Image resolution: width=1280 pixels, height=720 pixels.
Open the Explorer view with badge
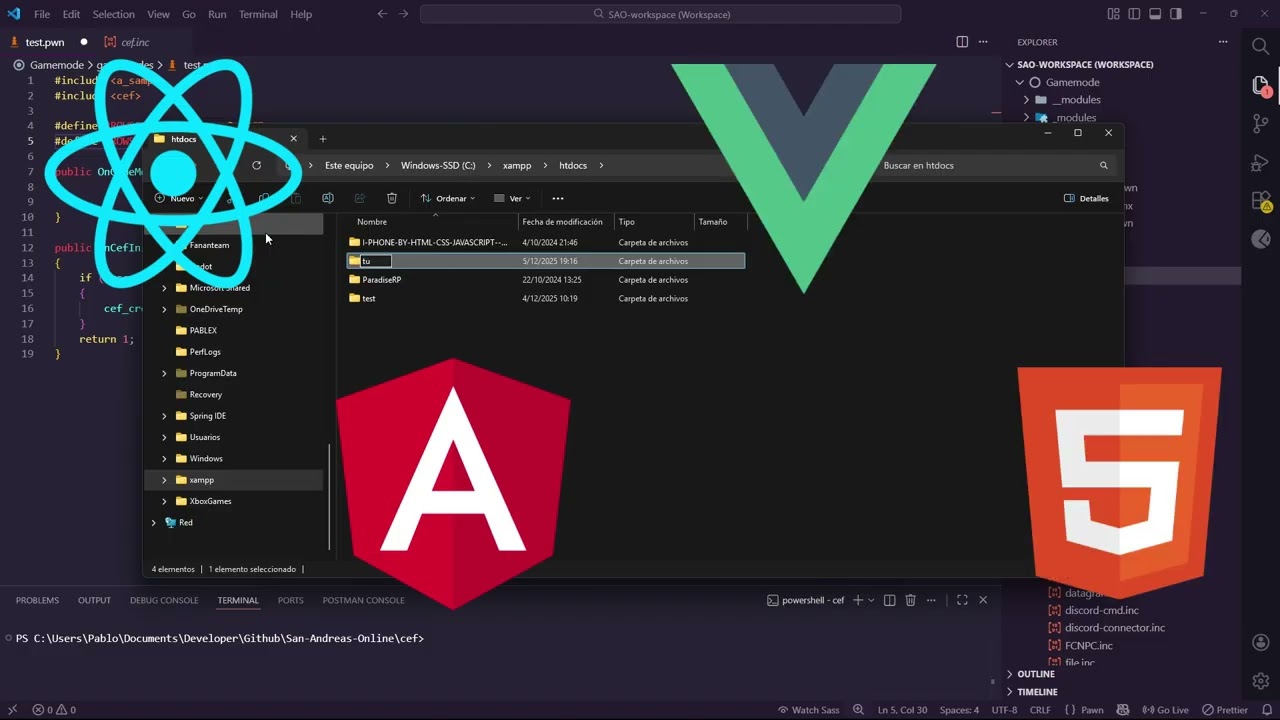1260,86
